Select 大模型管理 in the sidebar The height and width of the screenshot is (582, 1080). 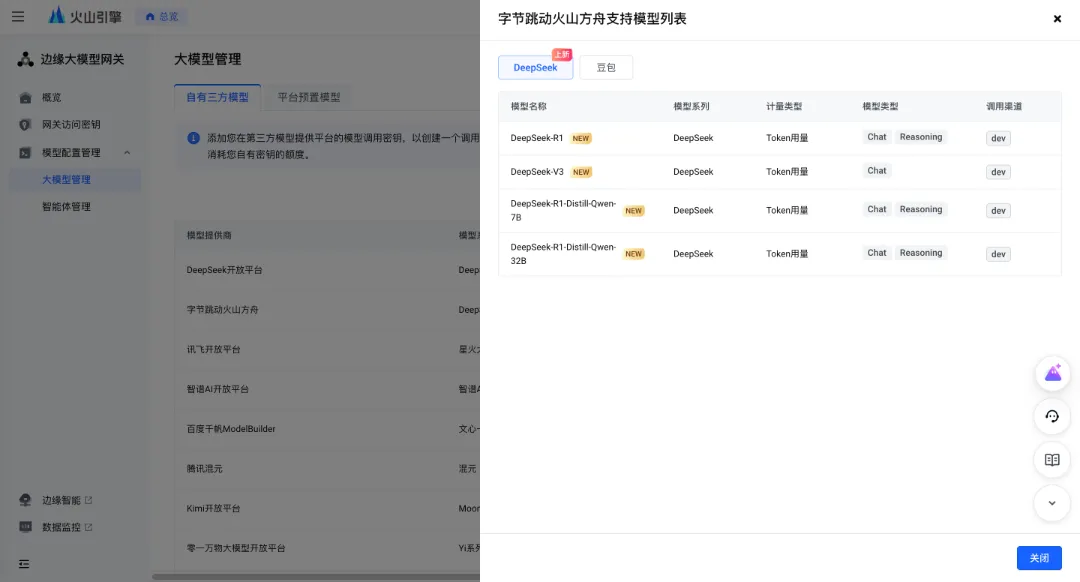(x=74, y=180)
